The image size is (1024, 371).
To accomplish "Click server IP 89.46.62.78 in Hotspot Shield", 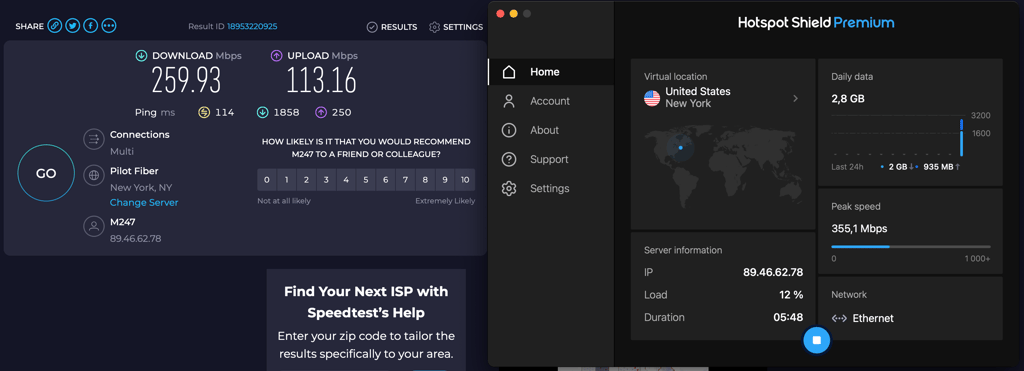I will click(773, 272).
